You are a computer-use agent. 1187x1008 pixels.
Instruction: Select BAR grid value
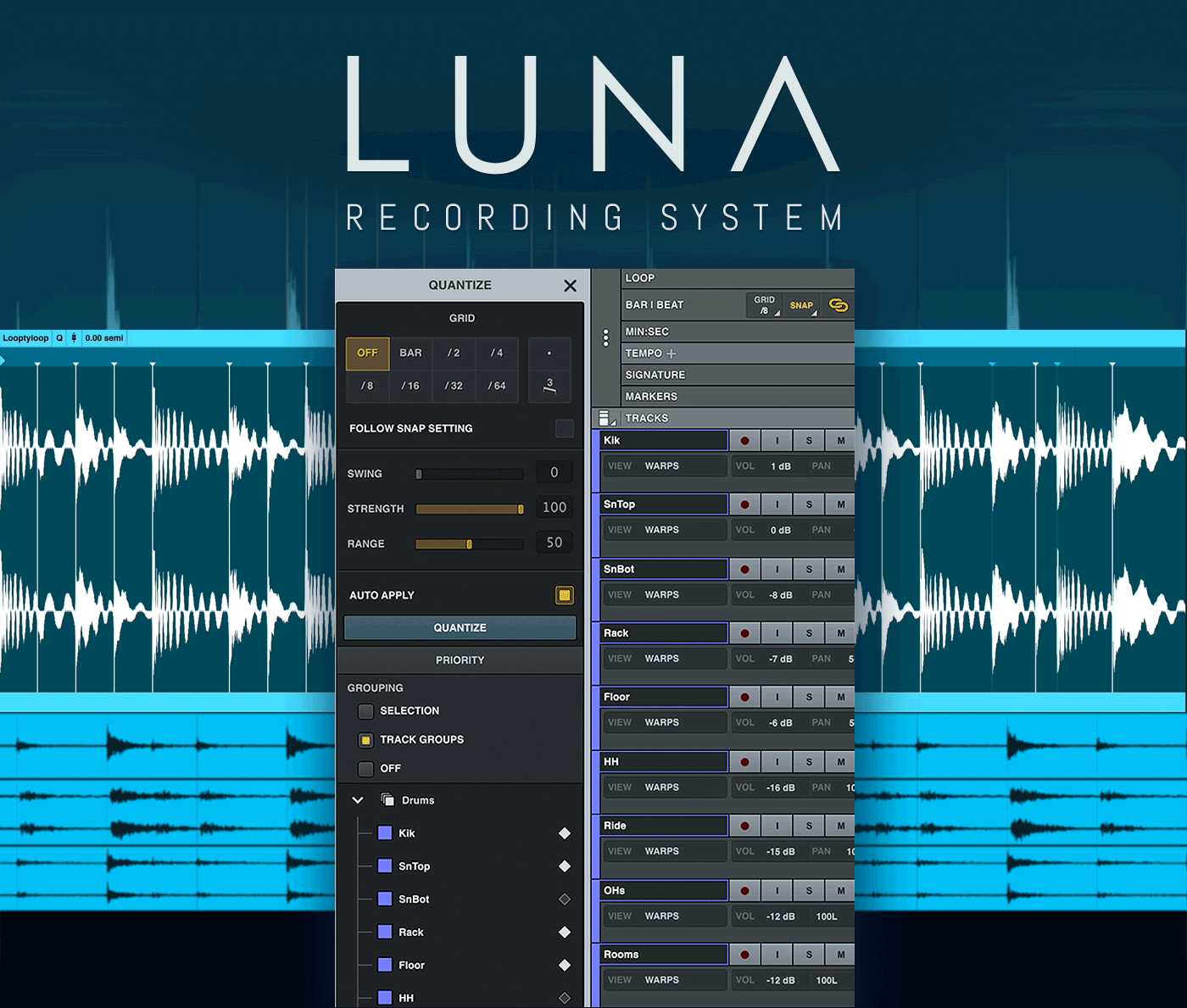pos(411,354)
